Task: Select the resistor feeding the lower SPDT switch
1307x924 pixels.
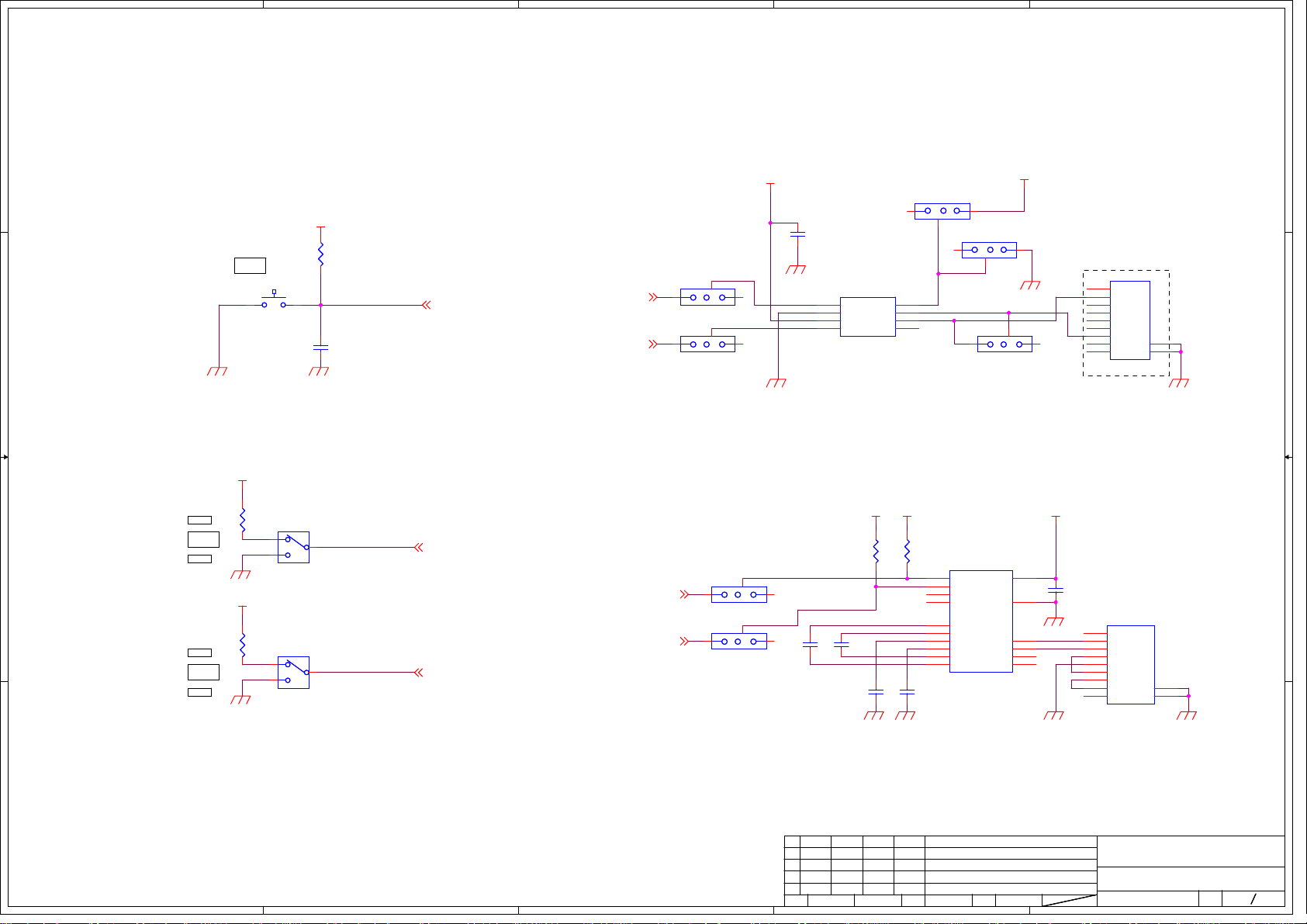Action: (x=243, y=645)
